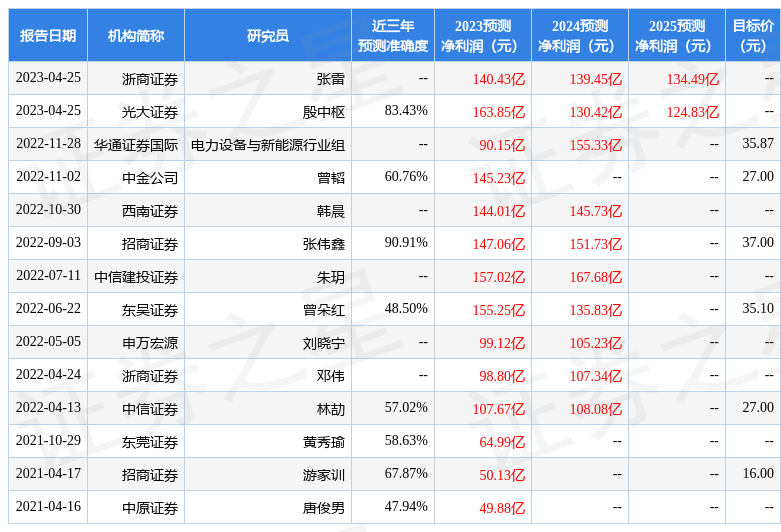Click the 2025预测净利润 column header

click(x=677, y=36)
